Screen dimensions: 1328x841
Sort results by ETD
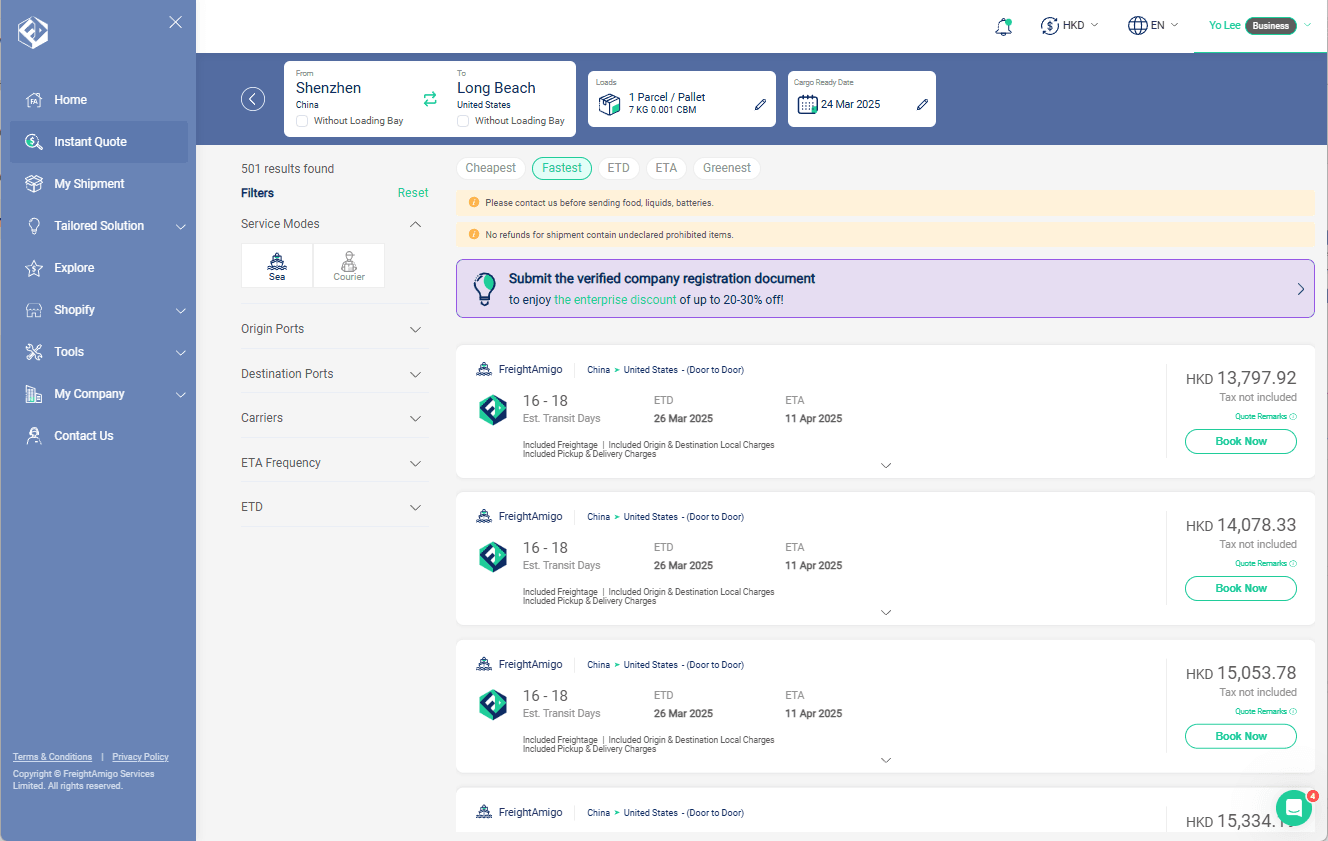[x=619, y=168]
